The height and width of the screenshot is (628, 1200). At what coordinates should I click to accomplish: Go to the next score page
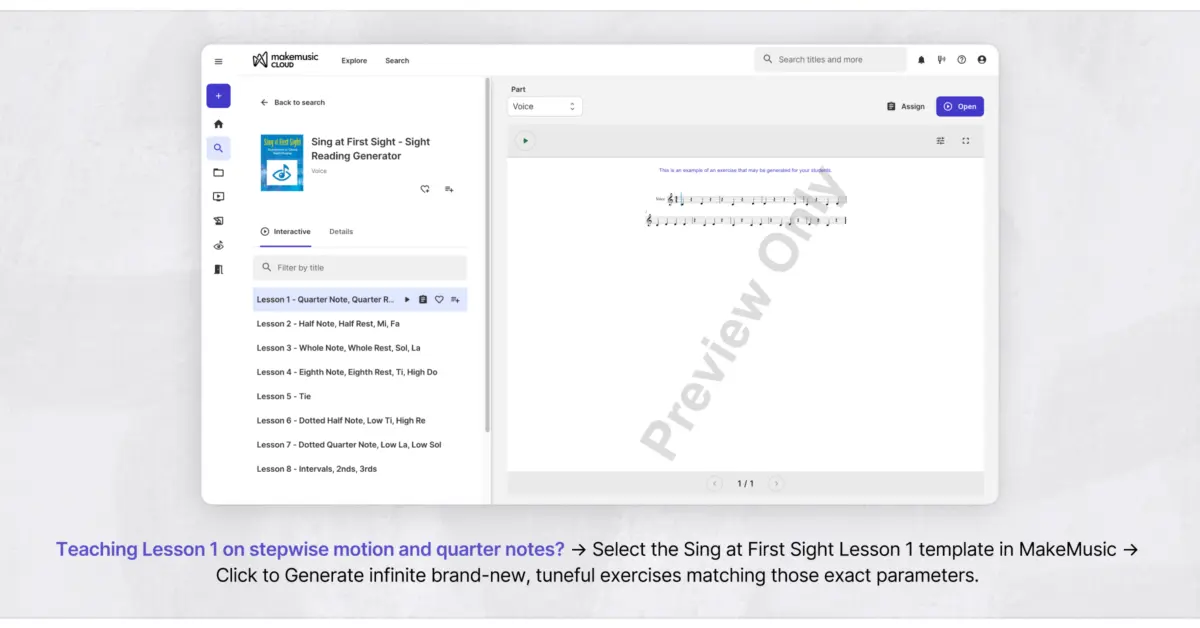coord(776,484)
